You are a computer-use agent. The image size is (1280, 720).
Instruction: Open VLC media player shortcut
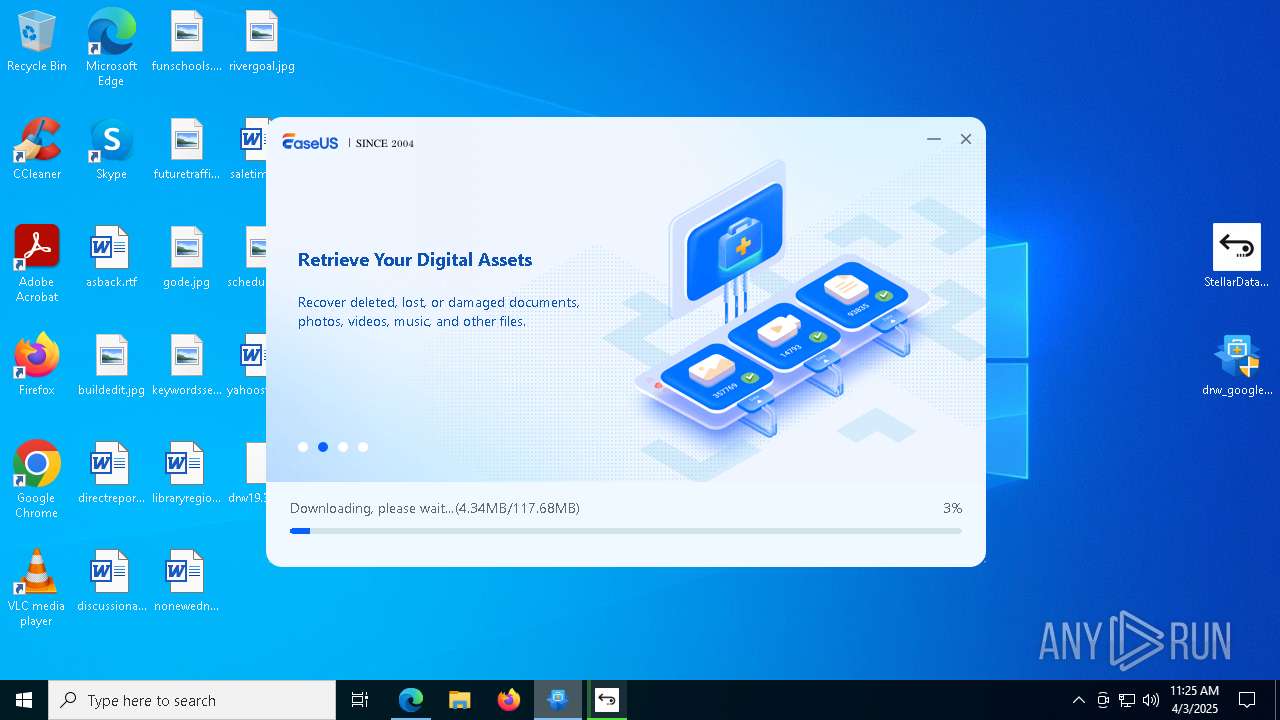(37, 588)
